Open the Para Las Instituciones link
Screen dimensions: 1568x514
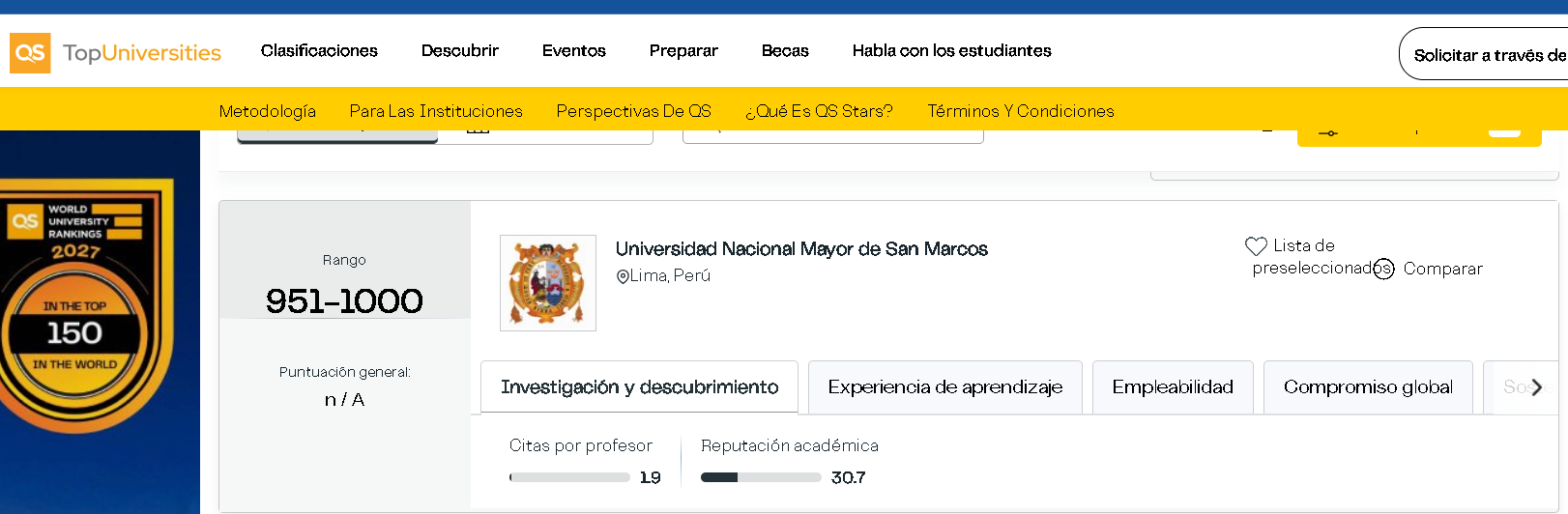(436, 111)
